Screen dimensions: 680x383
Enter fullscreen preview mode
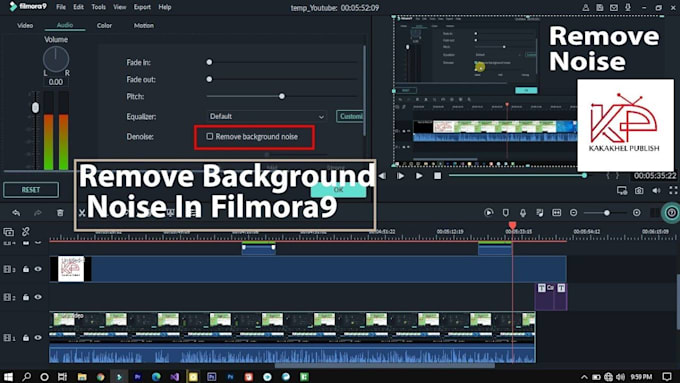pos(673,190)
